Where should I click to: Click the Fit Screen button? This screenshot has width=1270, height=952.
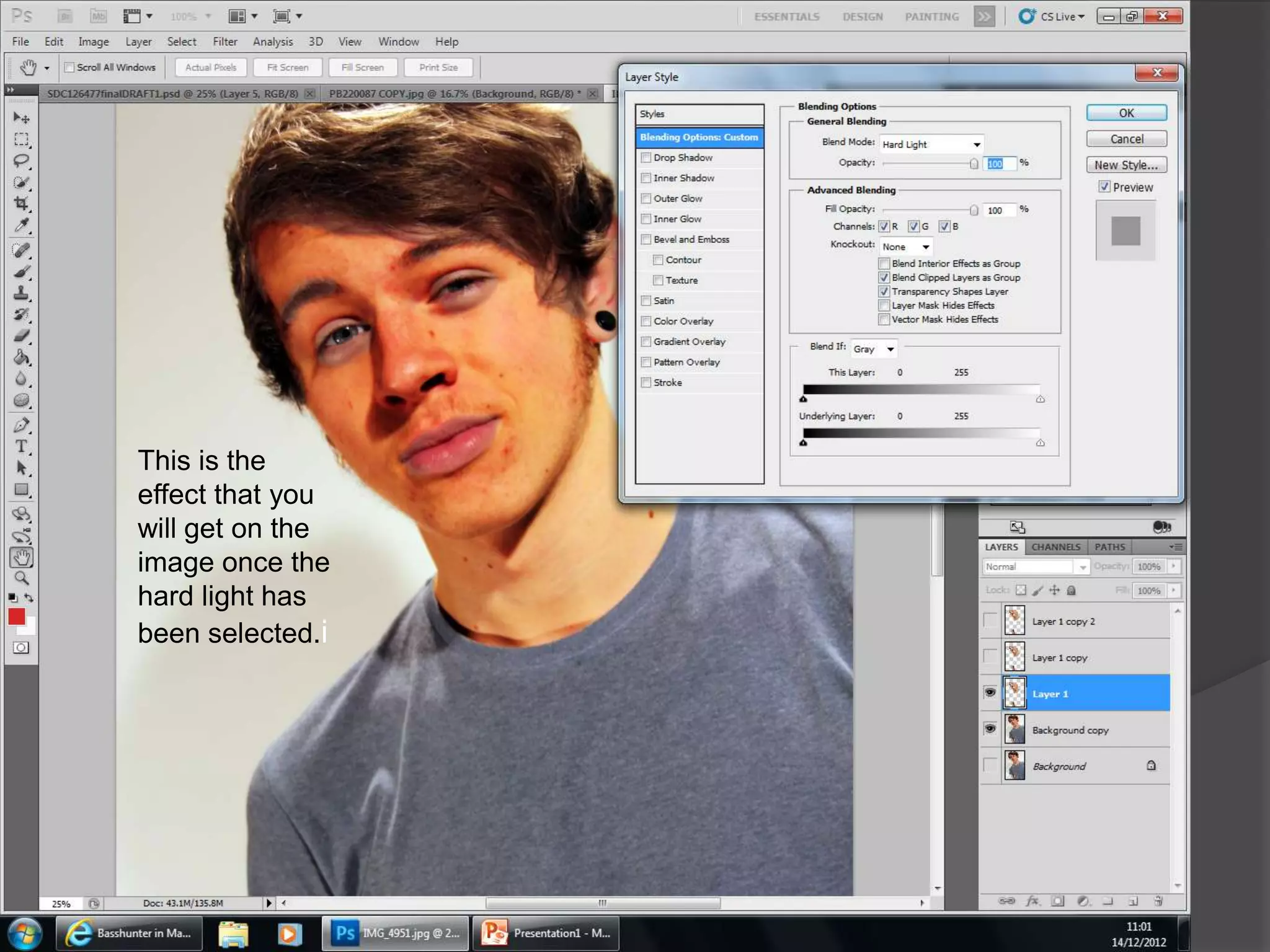288,67
